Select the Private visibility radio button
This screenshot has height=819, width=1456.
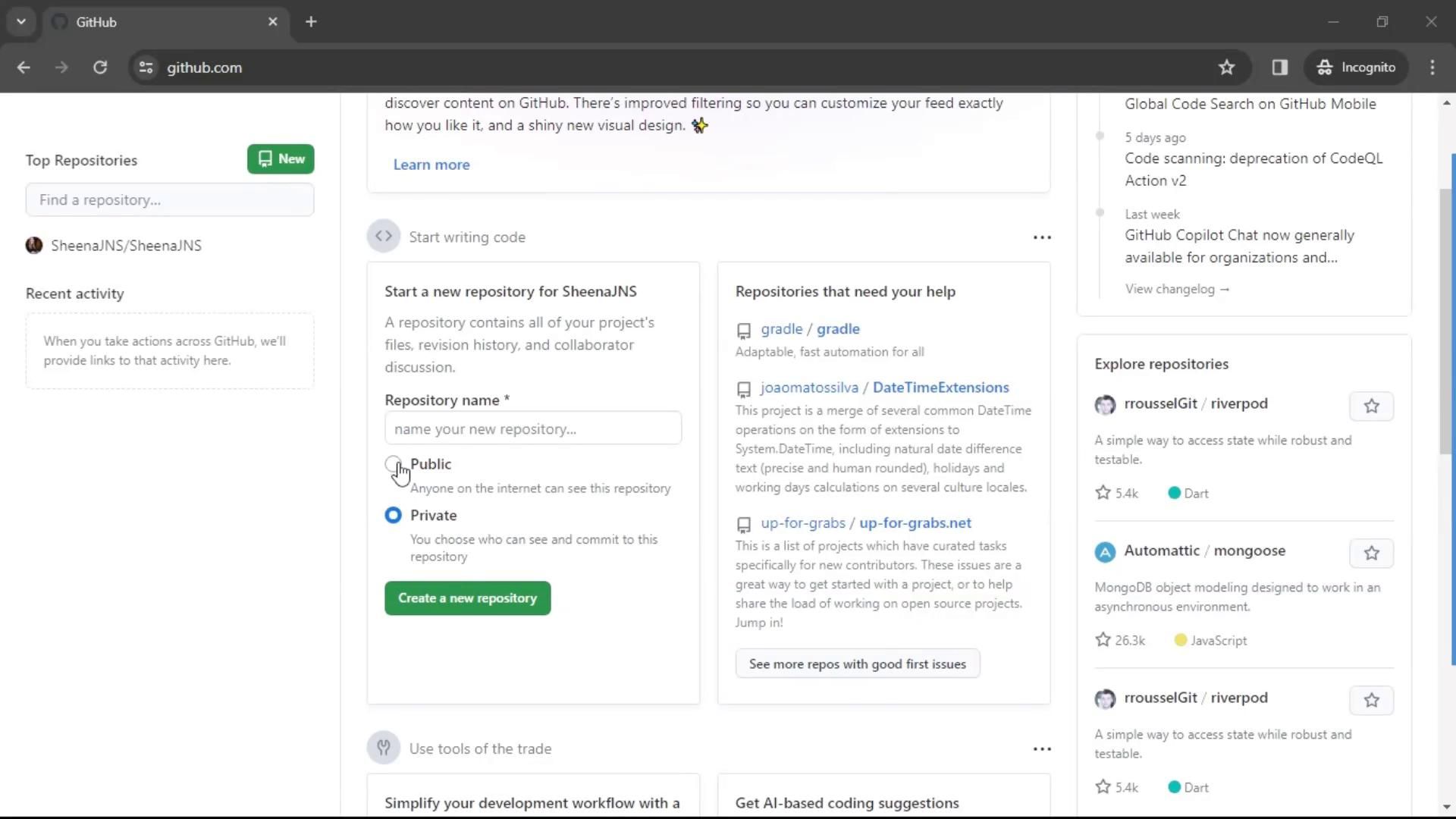point(393,516)
